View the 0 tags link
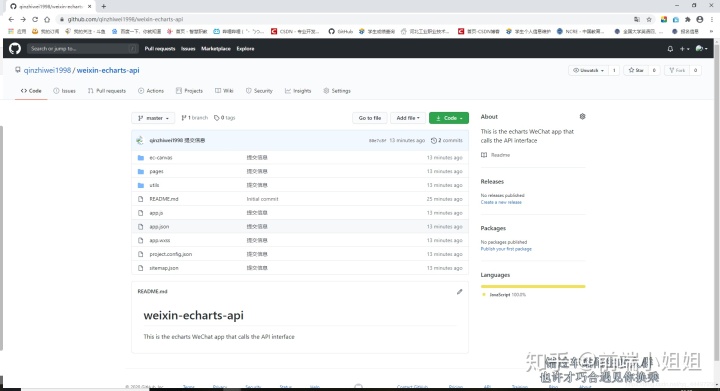The image size is (720, 391). click(x=225, y=118)
